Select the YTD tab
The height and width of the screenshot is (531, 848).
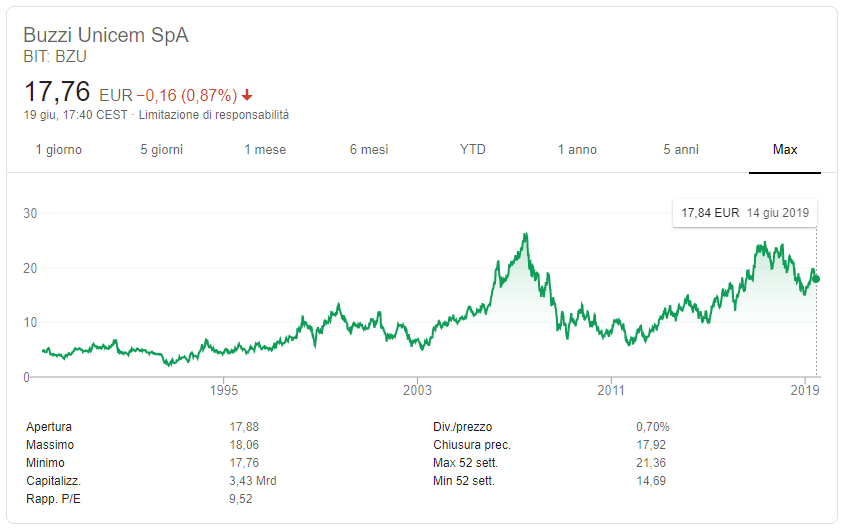[473, 150]
